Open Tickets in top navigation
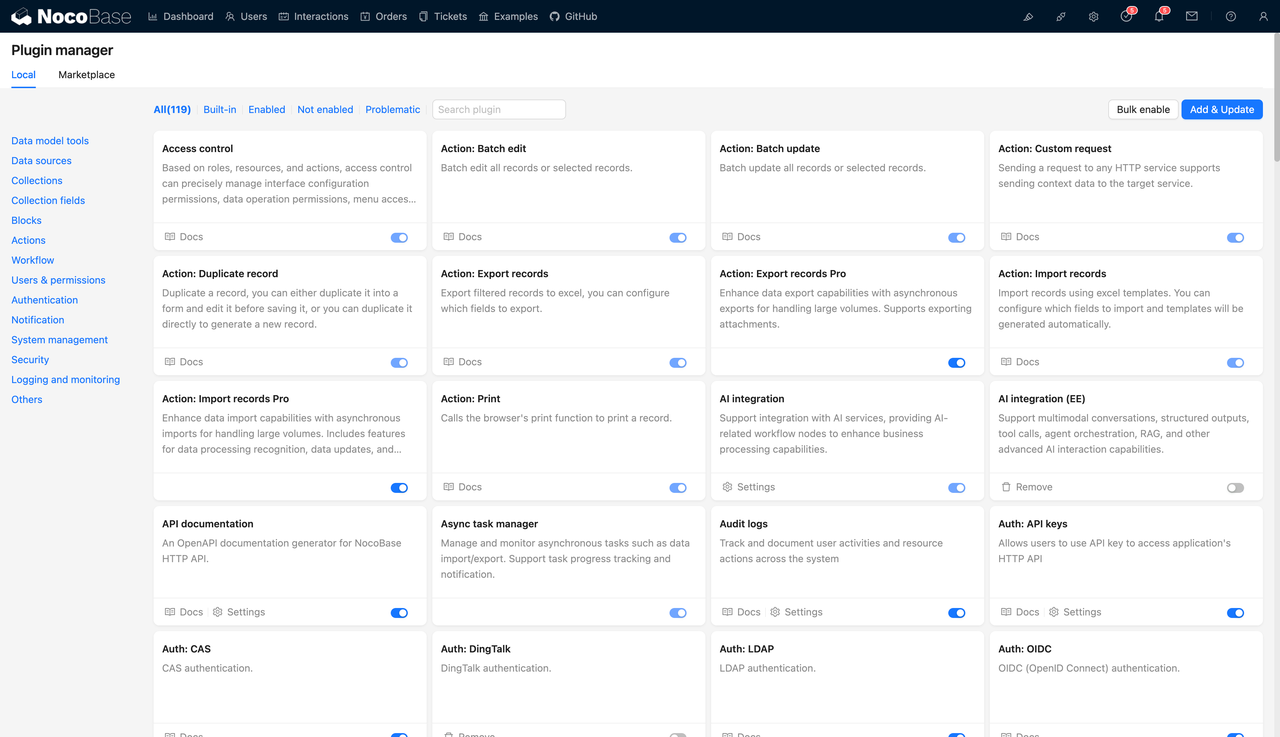The height and width of the screenshot is (737, 1280). point(443,17)
